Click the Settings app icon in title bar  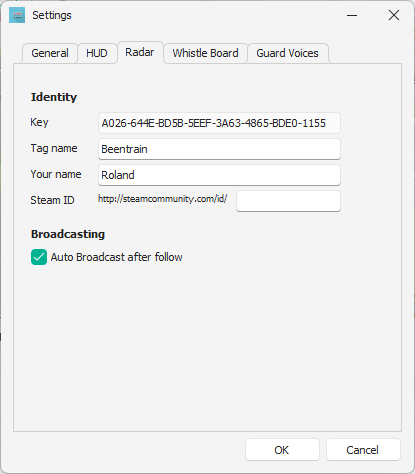(17, 15)
